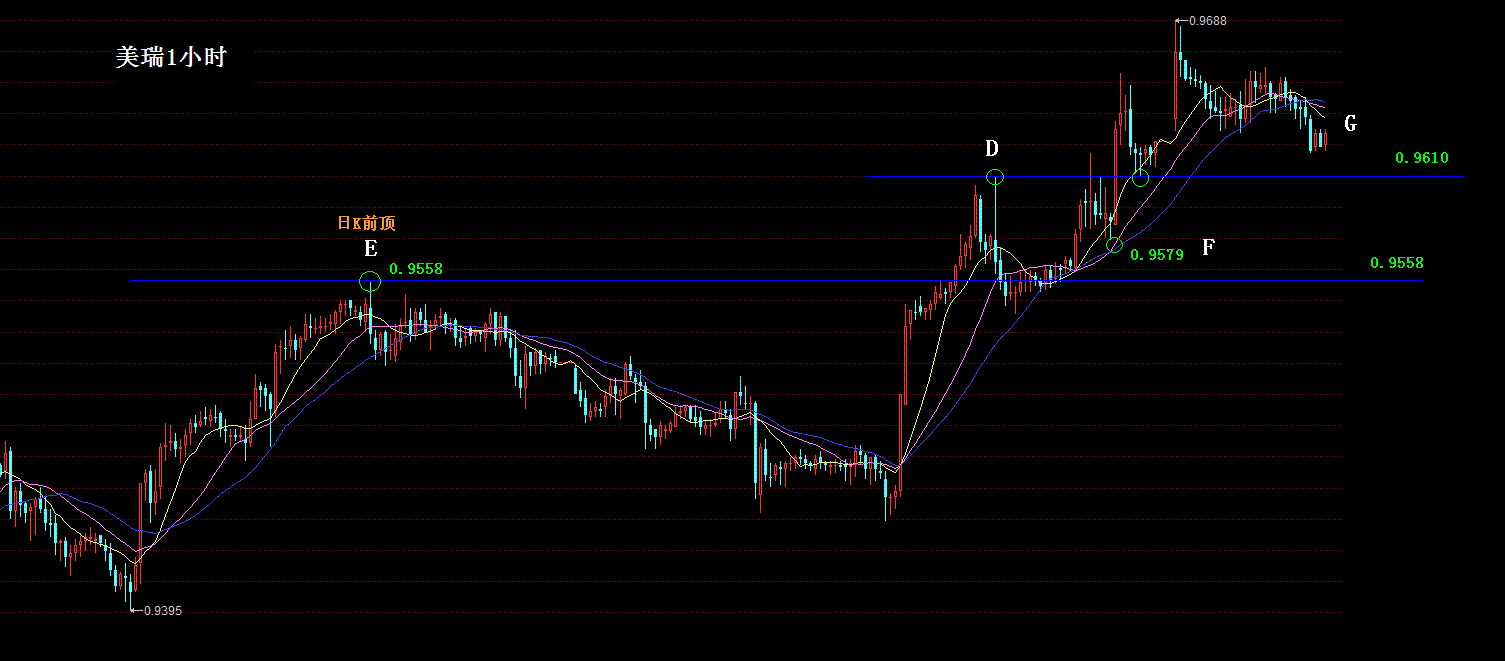This screenshot has width=1505, height=661.
Task: Click the letter G marker label
Action: 1351,123
